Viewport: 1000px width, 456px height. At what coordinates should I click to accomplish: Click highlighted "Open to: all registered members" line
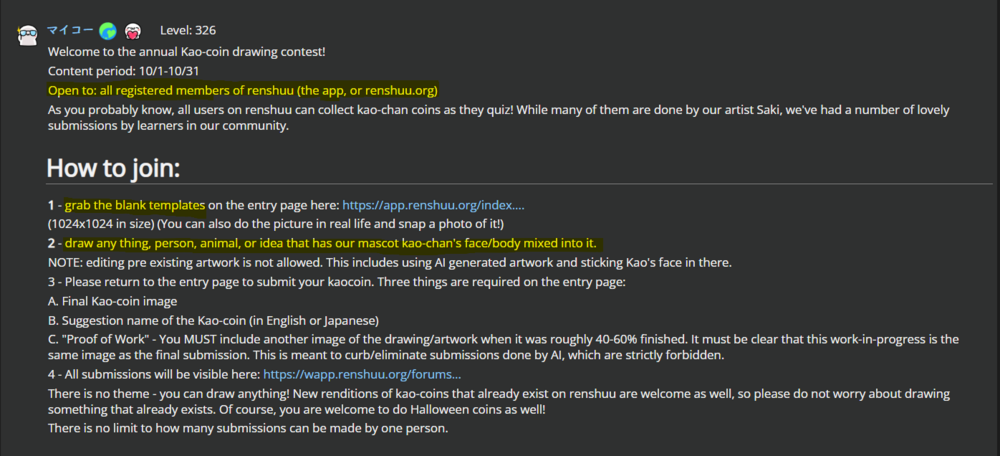[243, 90]
